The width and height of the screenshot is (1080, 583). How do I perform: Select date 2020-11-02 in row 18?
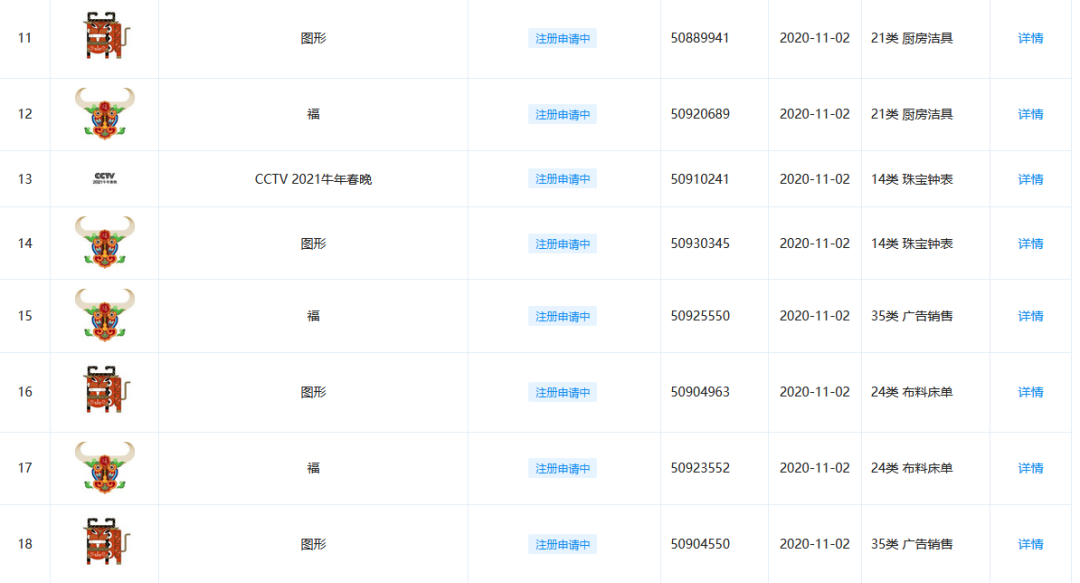pos(815,544)
